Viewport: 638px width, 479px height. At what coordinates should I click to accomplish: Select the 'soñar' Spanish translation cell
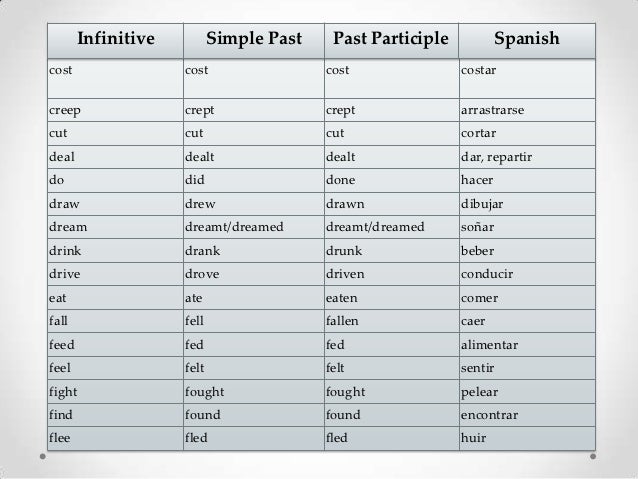click(x=527, y=227)
